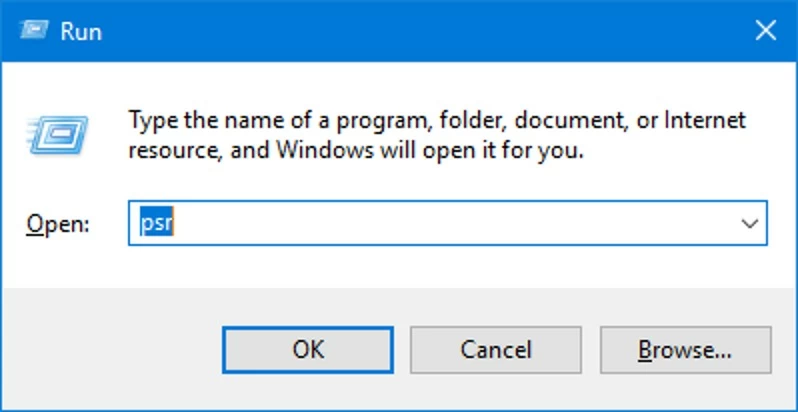Viewport: 798px width, 412px height.
Task: Click empty space in the Open field after "psr"
Action: [x=450, y=223]
